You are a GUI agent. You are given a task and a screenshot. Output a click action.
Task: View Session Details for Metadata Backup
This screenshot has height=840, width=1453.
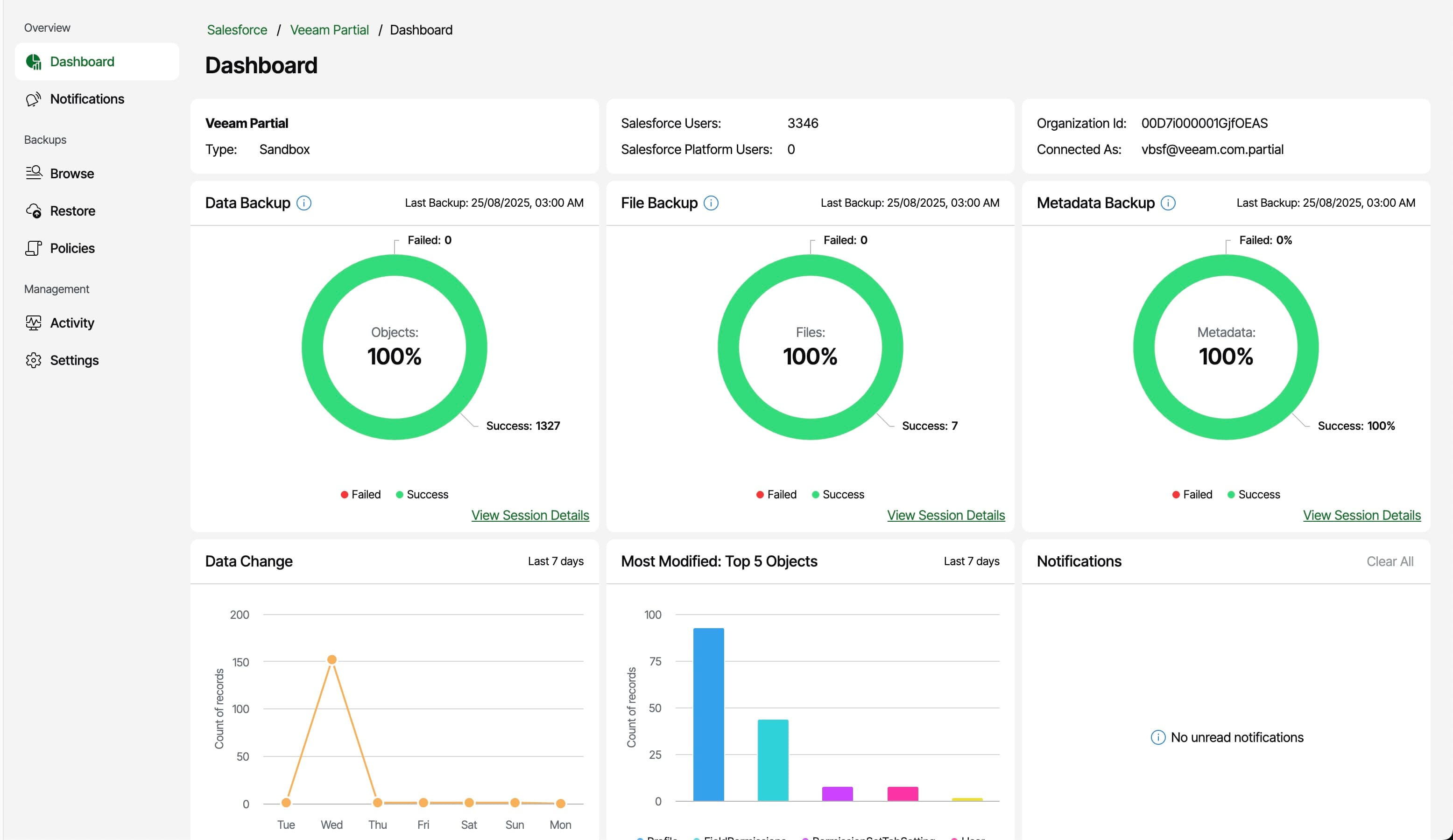(1362, 515)
